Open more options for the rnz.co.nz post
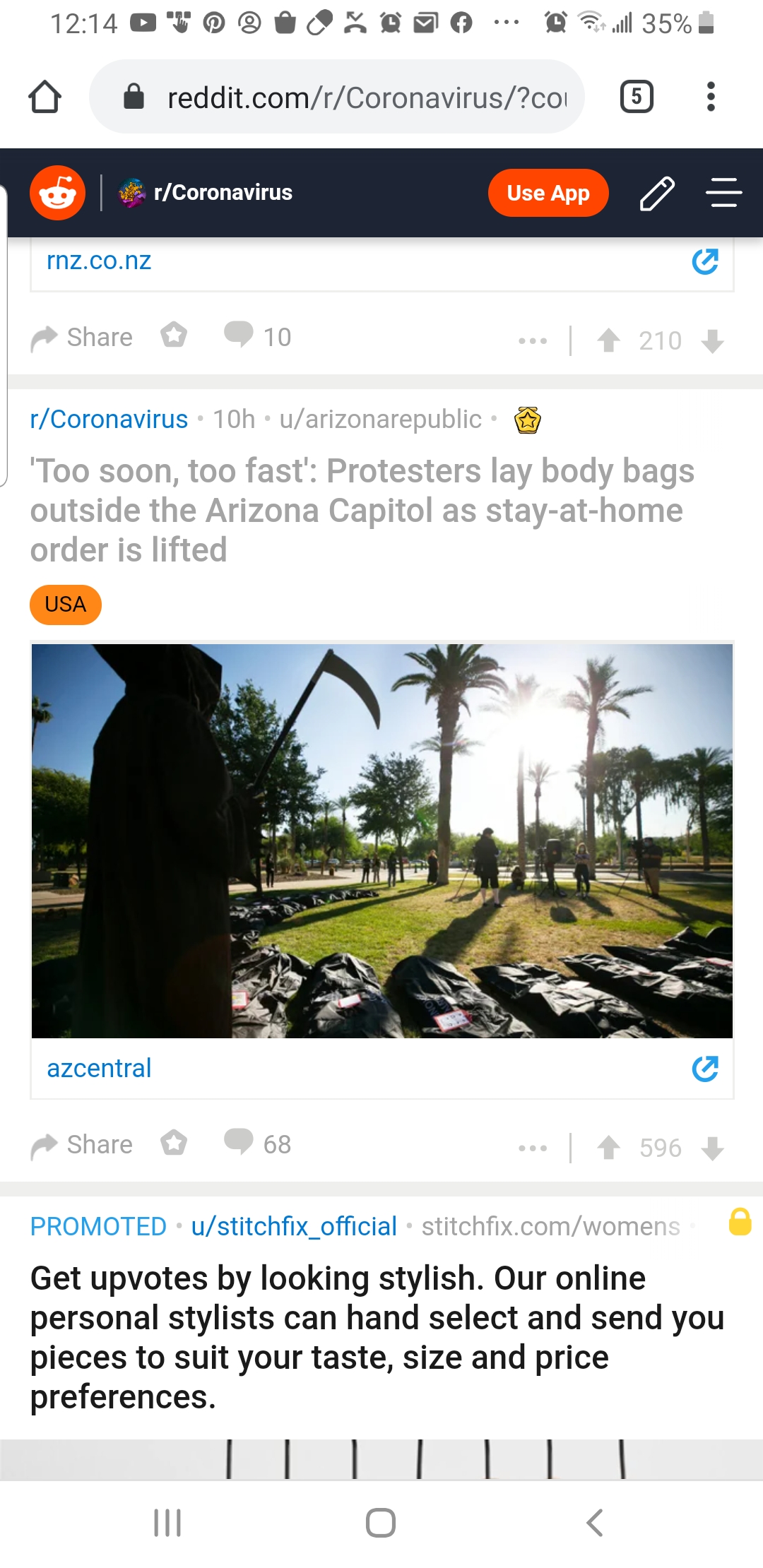Viewport: 763px width, 1568px height. point(533,341)
